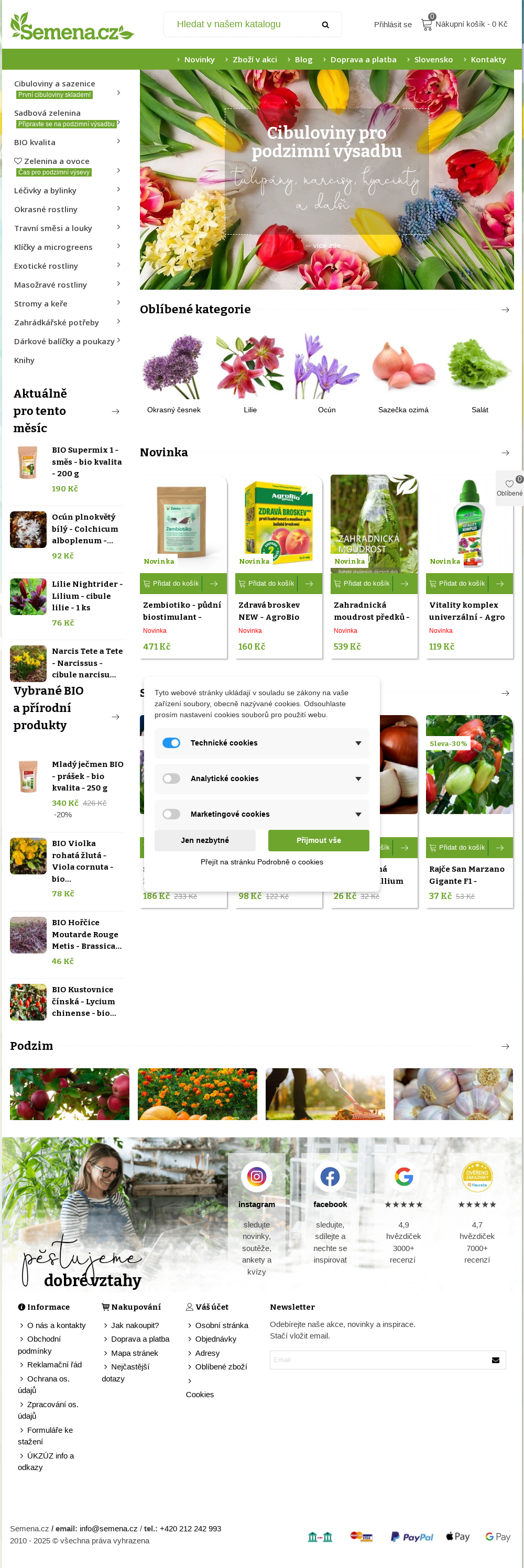This screenshot has width=524, height=1568.
Task: Toggle Technické cookies switch
Action: (172, 742)
